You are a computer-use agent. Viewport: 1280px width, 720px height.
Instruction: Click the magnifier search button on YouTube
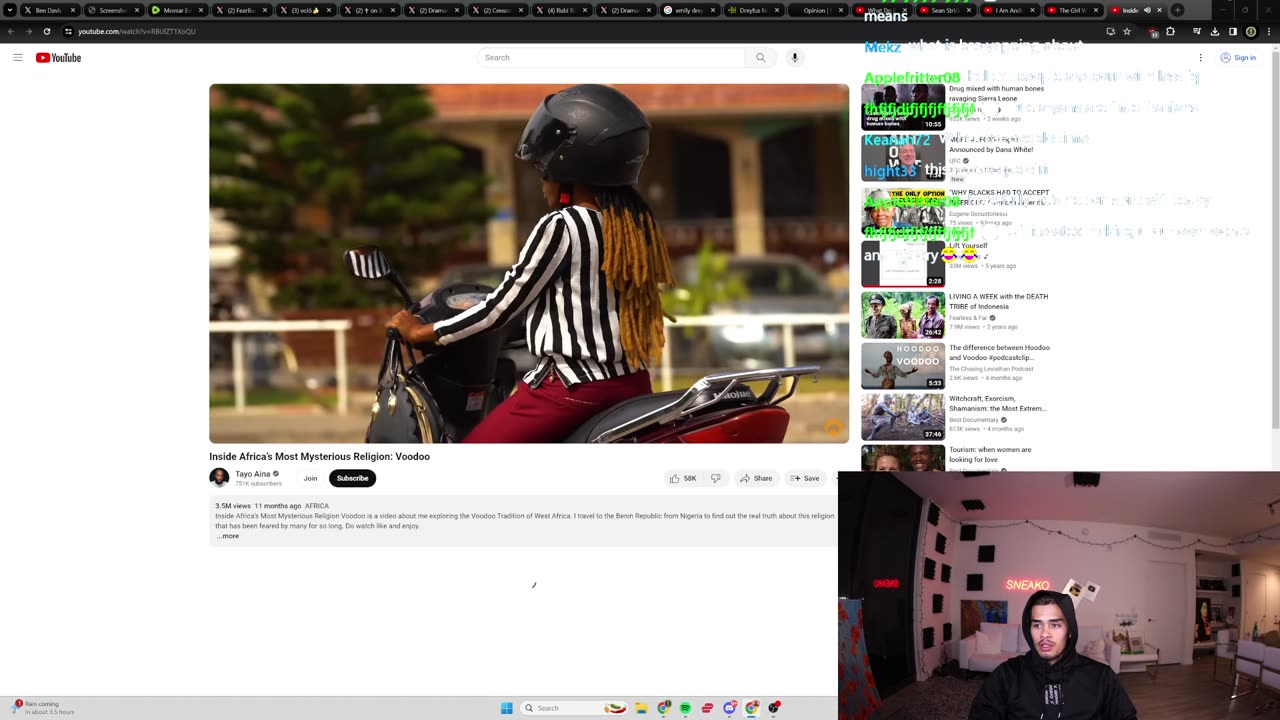tap(761, 58)
